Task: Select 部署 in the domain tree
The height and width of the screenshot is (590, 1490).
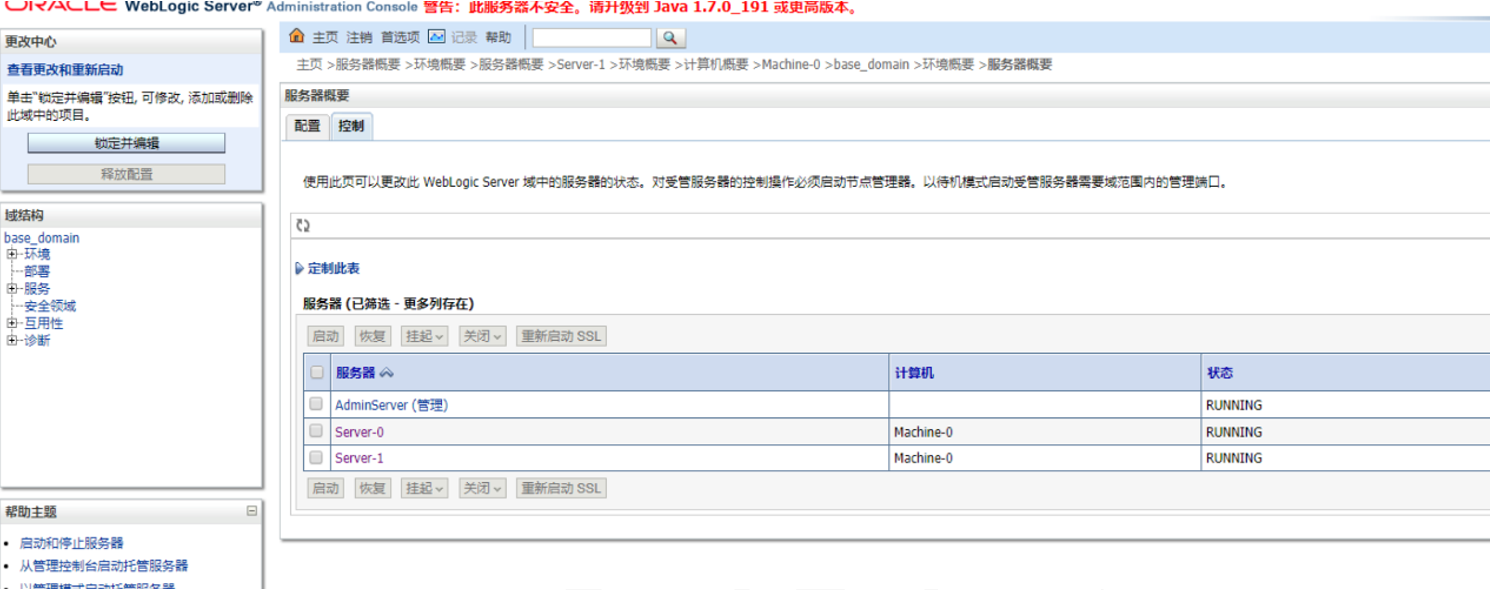Action: [37, 271]
